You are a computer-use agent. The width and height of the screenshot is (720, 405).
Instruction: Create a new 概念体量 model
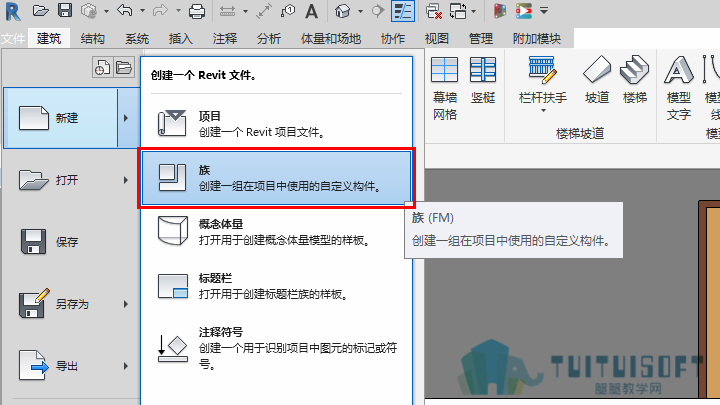pyautogui.click(x=276, y=232)
